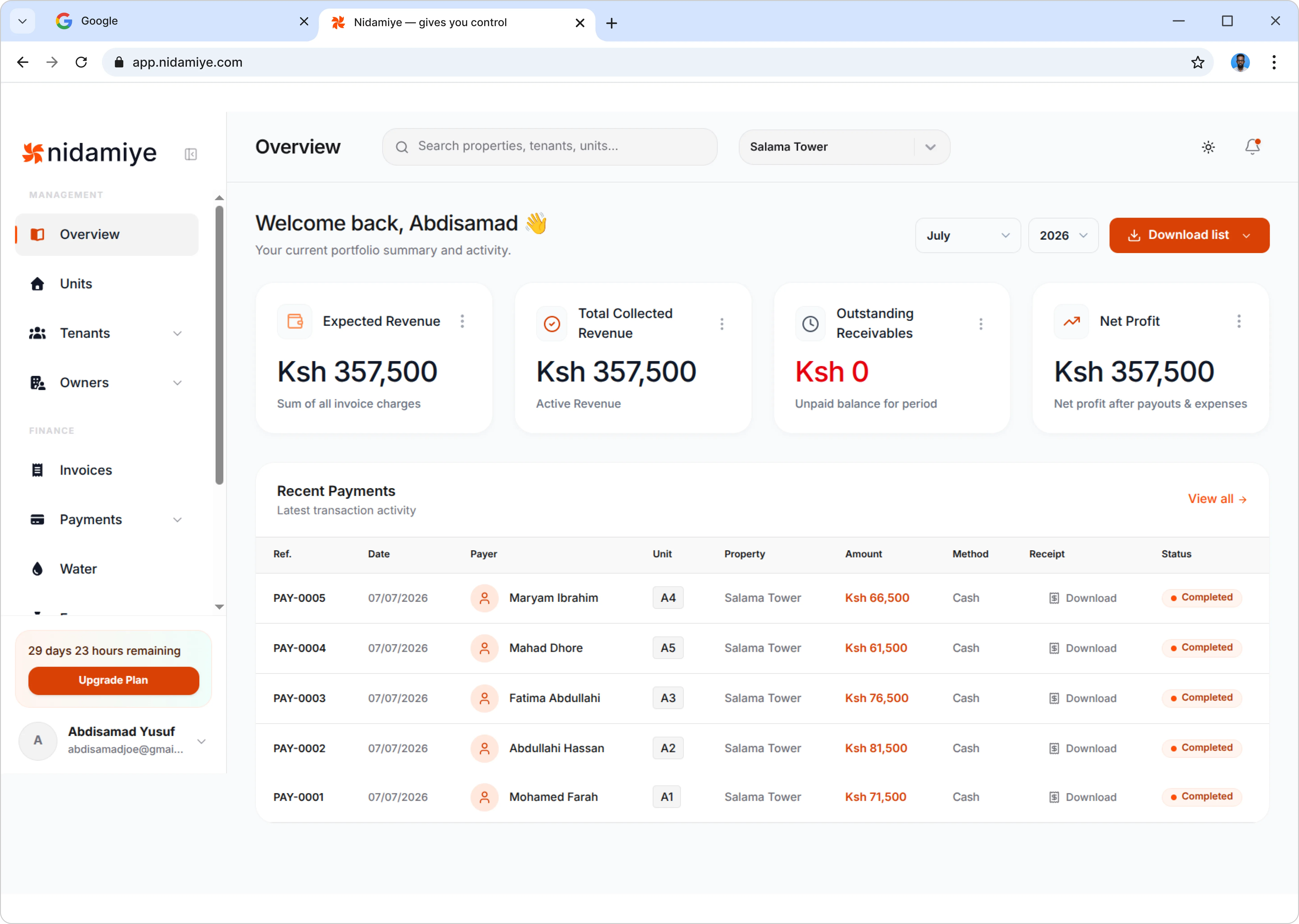
Task: Sort by the Amount column header
Action: [x=863, y=554]
